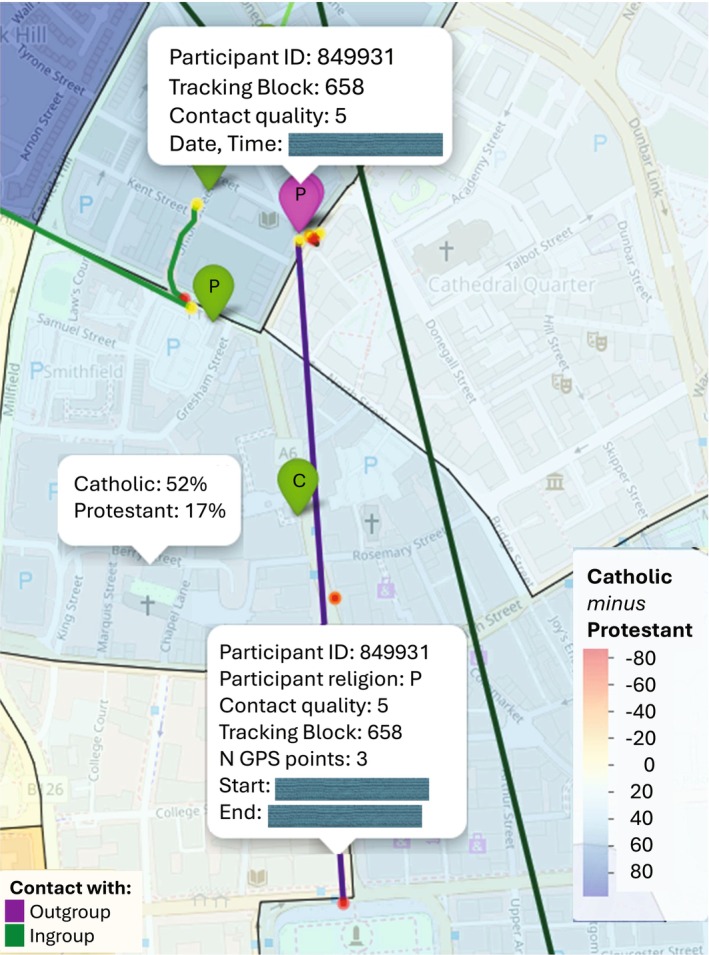Click the parking P icon near Samuel Street
Viewport: 709px width, 955px height.
(173, 347)
